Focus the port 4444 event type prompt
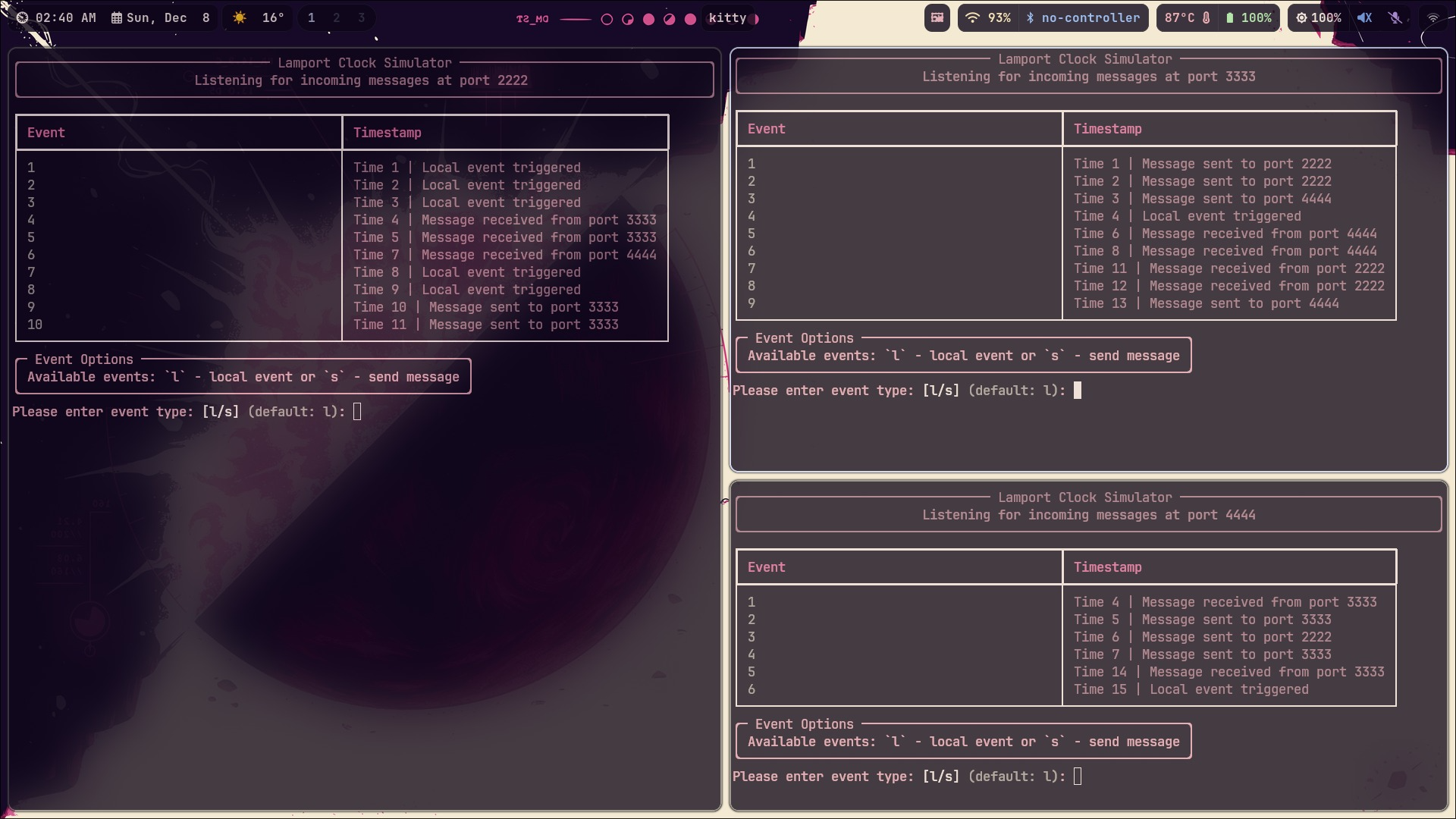This screenshot has height=819, width=1456. pyautogui.click(x=1078, y=777)
